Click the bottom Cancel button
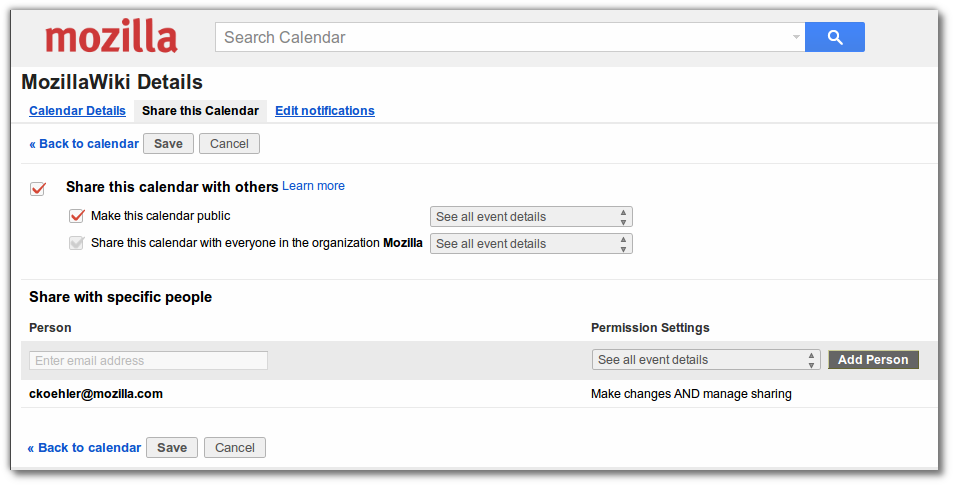 (235, 448)
